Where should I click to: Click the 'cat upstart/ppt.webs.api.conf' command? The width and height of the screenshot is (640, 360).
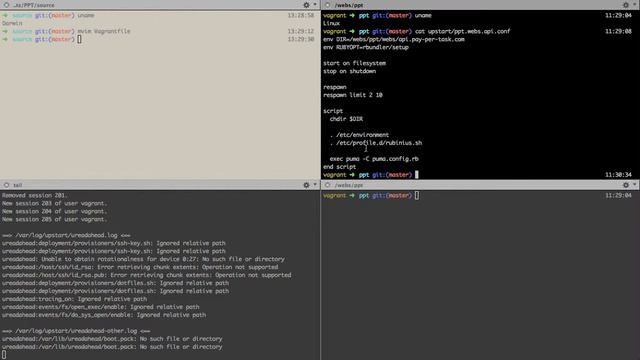462,31
